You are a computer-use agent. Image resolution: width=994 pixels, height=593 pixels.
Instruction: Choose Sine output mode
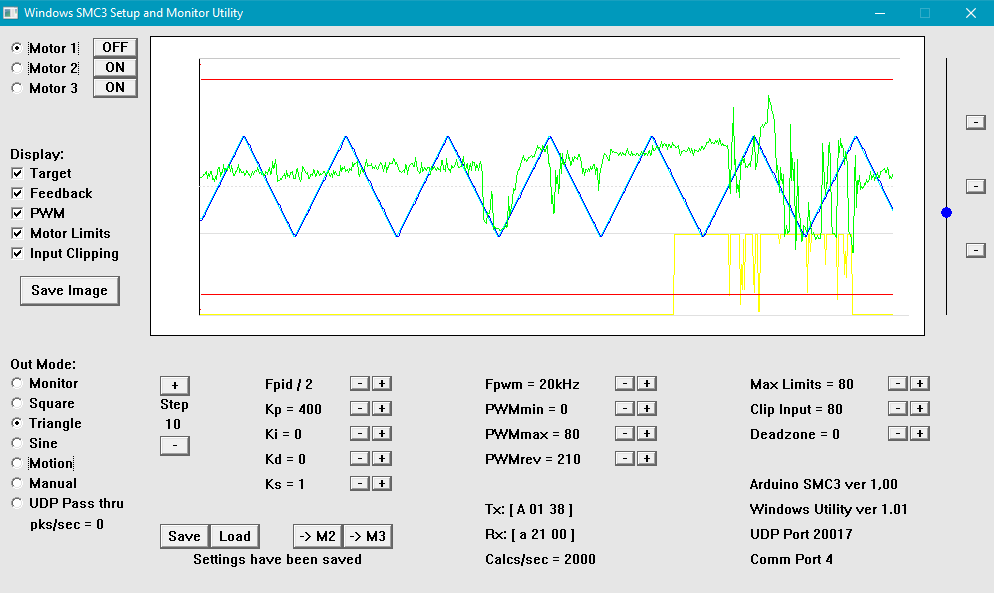(17, 443)
